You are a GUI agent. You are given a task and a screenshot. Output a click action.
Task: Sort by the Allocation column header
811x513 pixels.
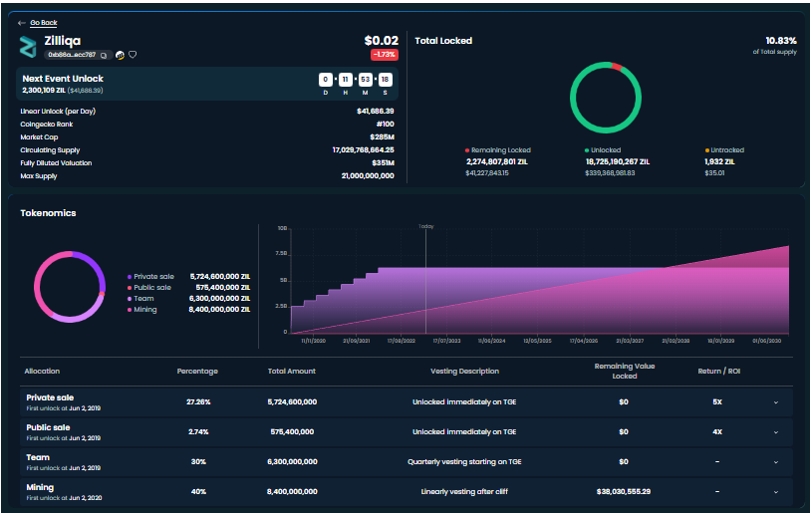pyautogui.click(x=42, y=371)
